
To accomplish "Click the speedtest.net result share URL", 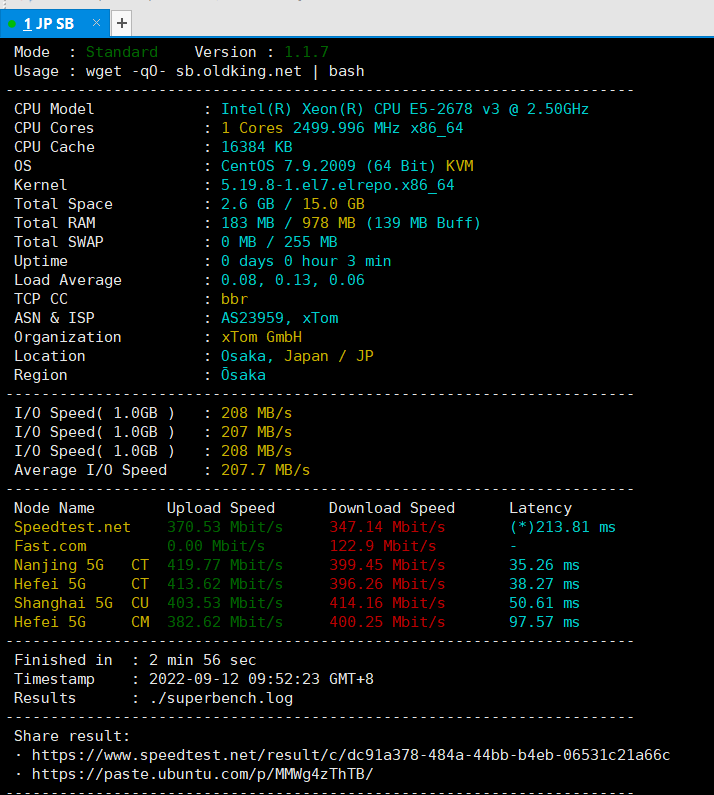I will tap(351, 755).
